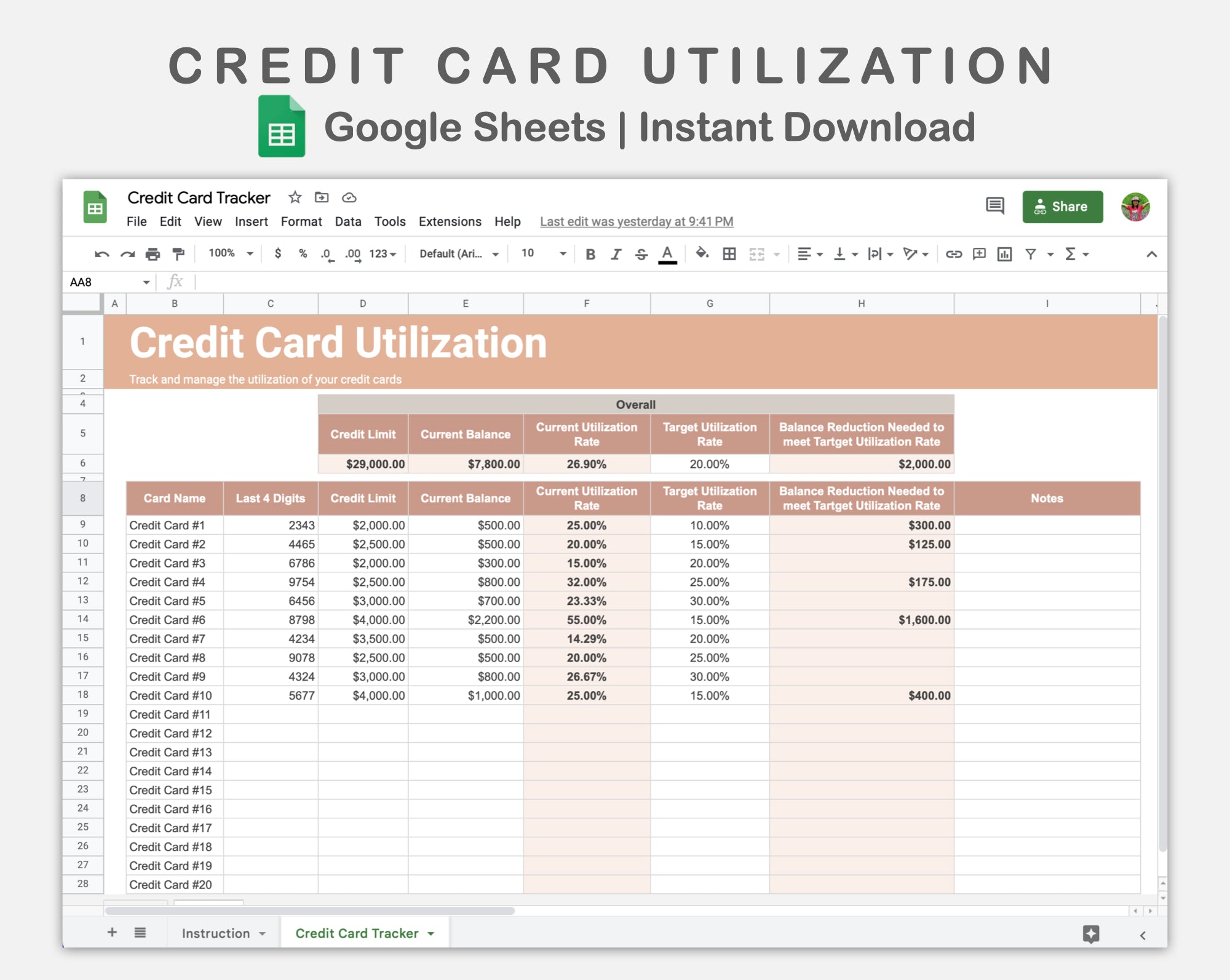Open the text color picker
Image resolution: width=1230 pixels, height=980 pixels.
pyautogui.click(x=667, y=253)
